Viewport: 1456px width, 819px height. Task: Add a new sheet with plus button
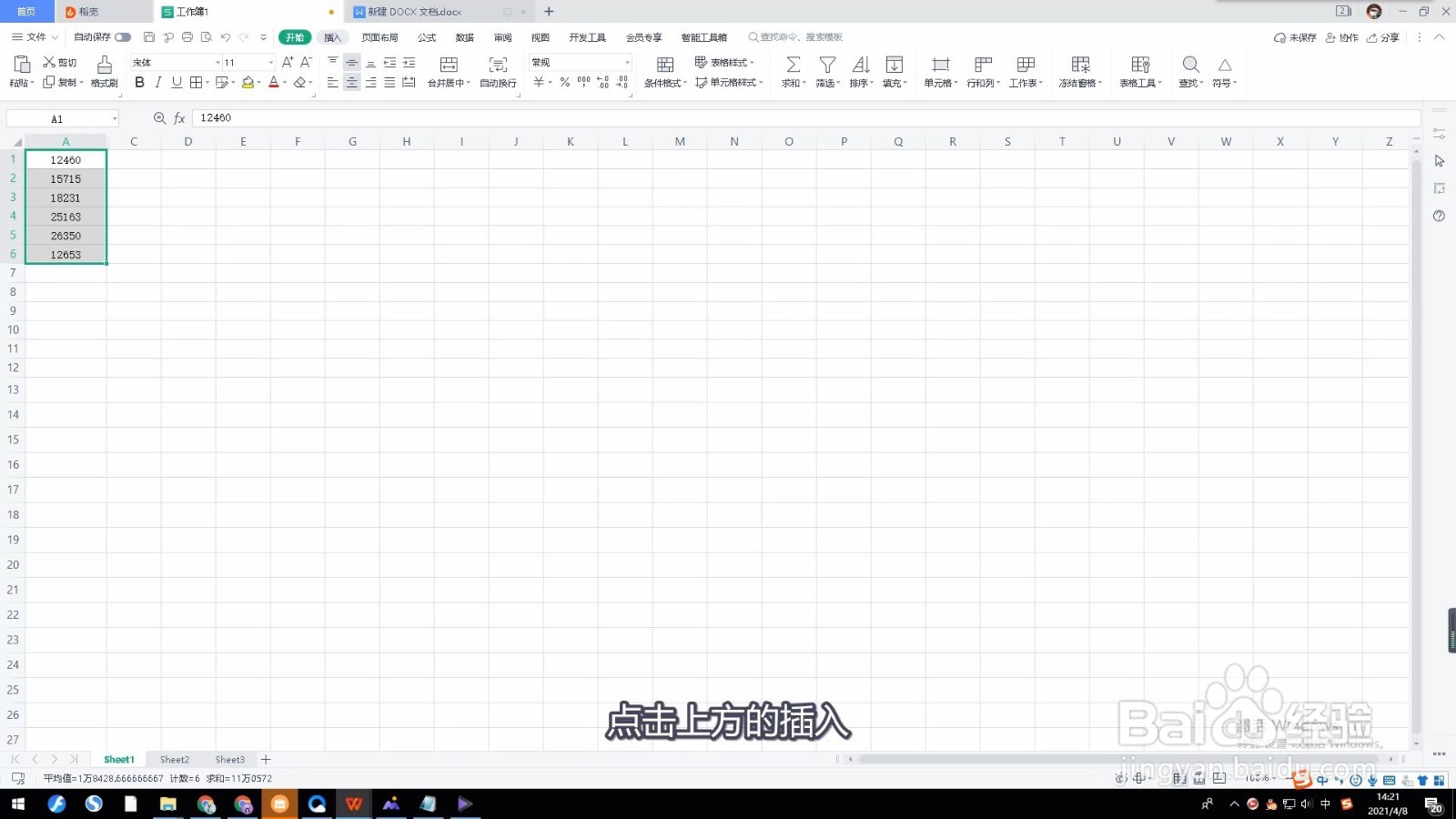point(266,759)
